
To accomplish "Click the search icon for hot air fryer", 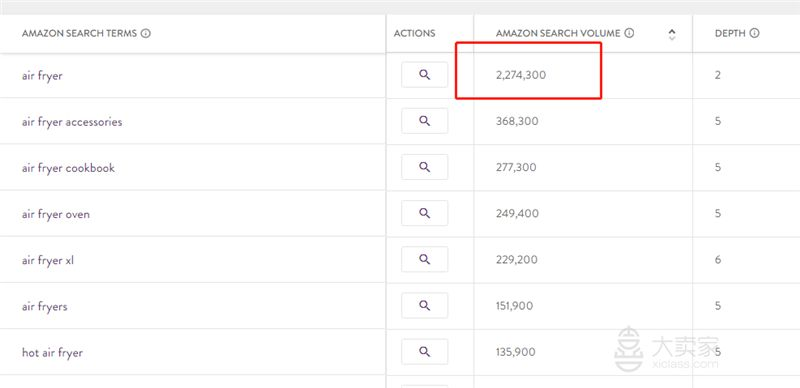I will [424, 351].
